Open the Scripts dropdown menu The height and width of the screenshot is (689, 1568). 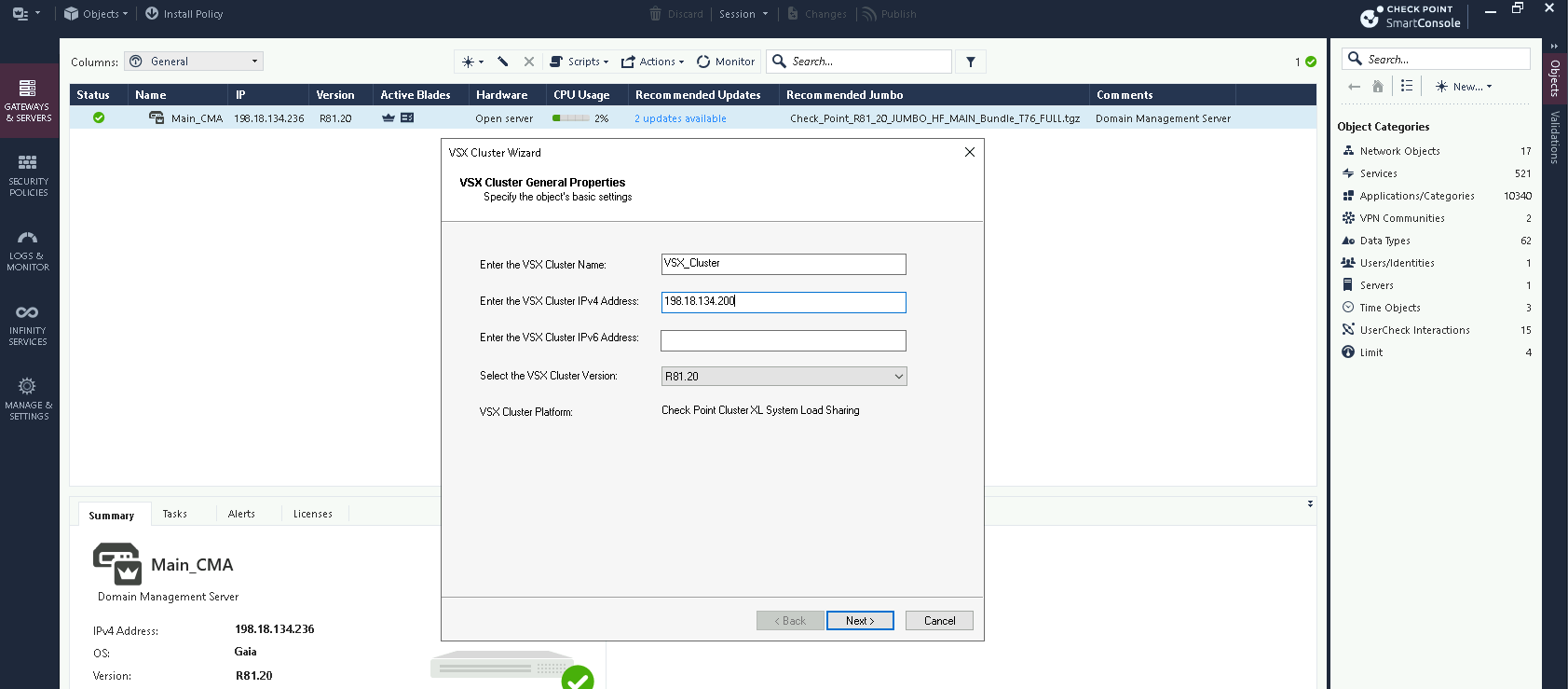coord(579,62)
